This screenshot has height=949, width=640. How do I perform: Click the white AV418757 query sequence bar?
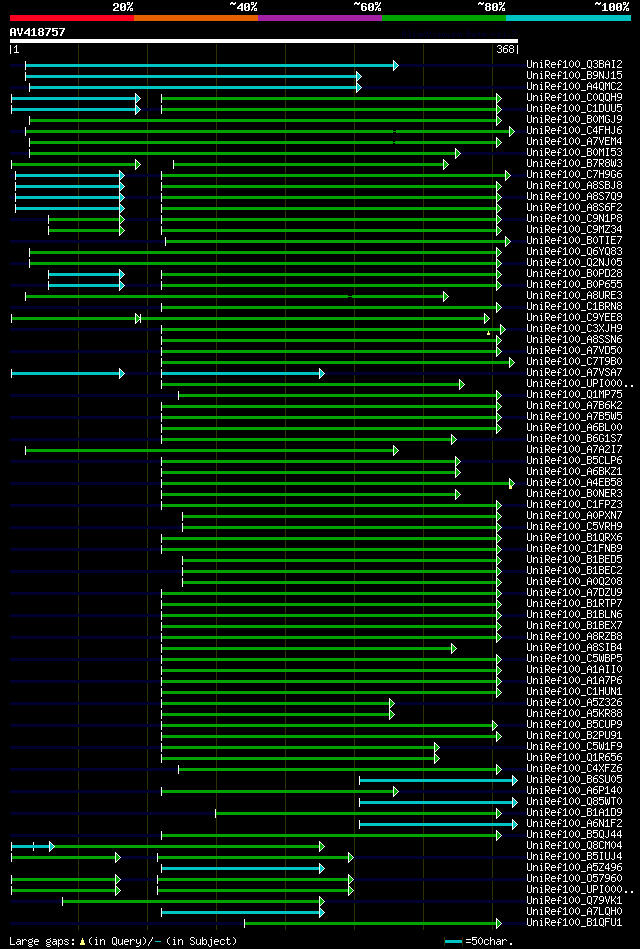[x=264, y=41]
